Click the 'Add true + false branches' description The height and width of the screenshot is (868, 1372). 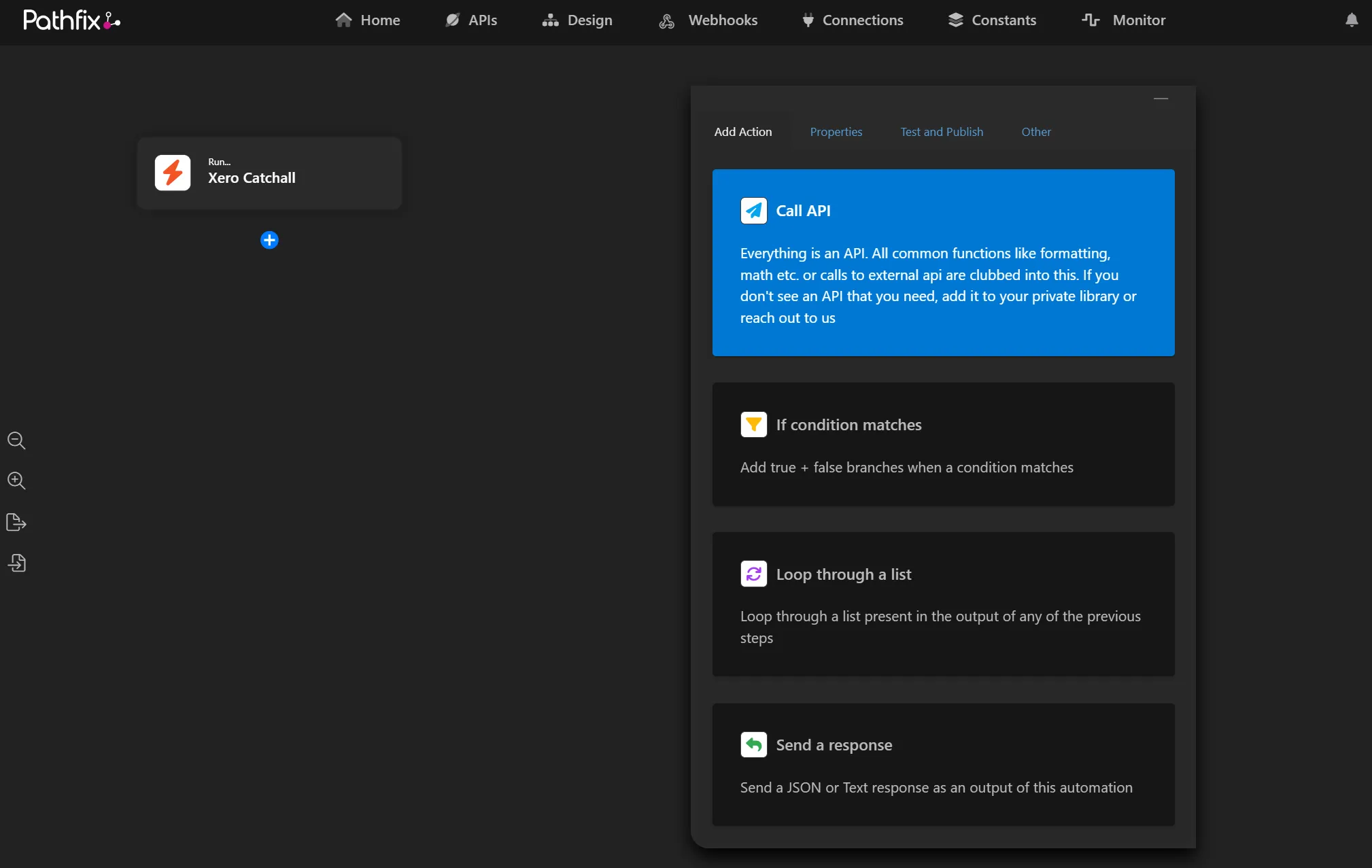pyautogui.click(x=906, y=468)
